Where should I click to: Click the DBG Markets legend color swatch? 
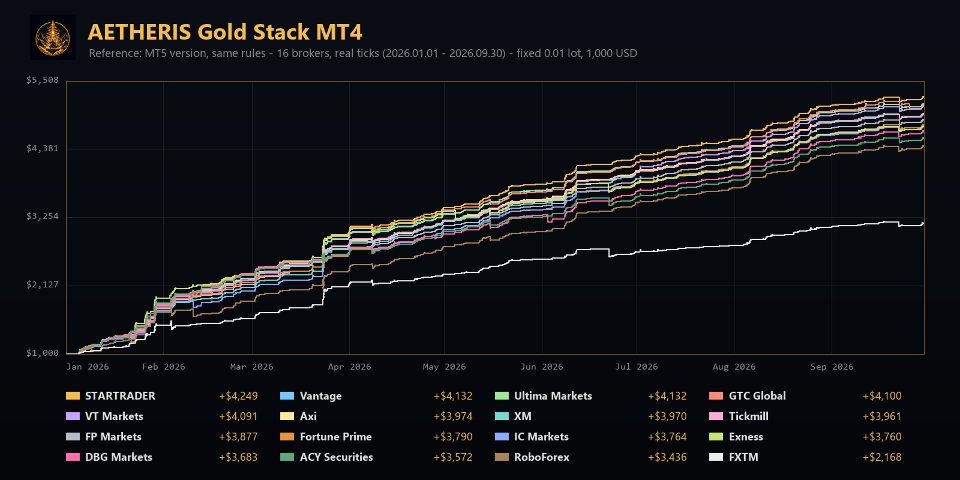click(72, 457)
